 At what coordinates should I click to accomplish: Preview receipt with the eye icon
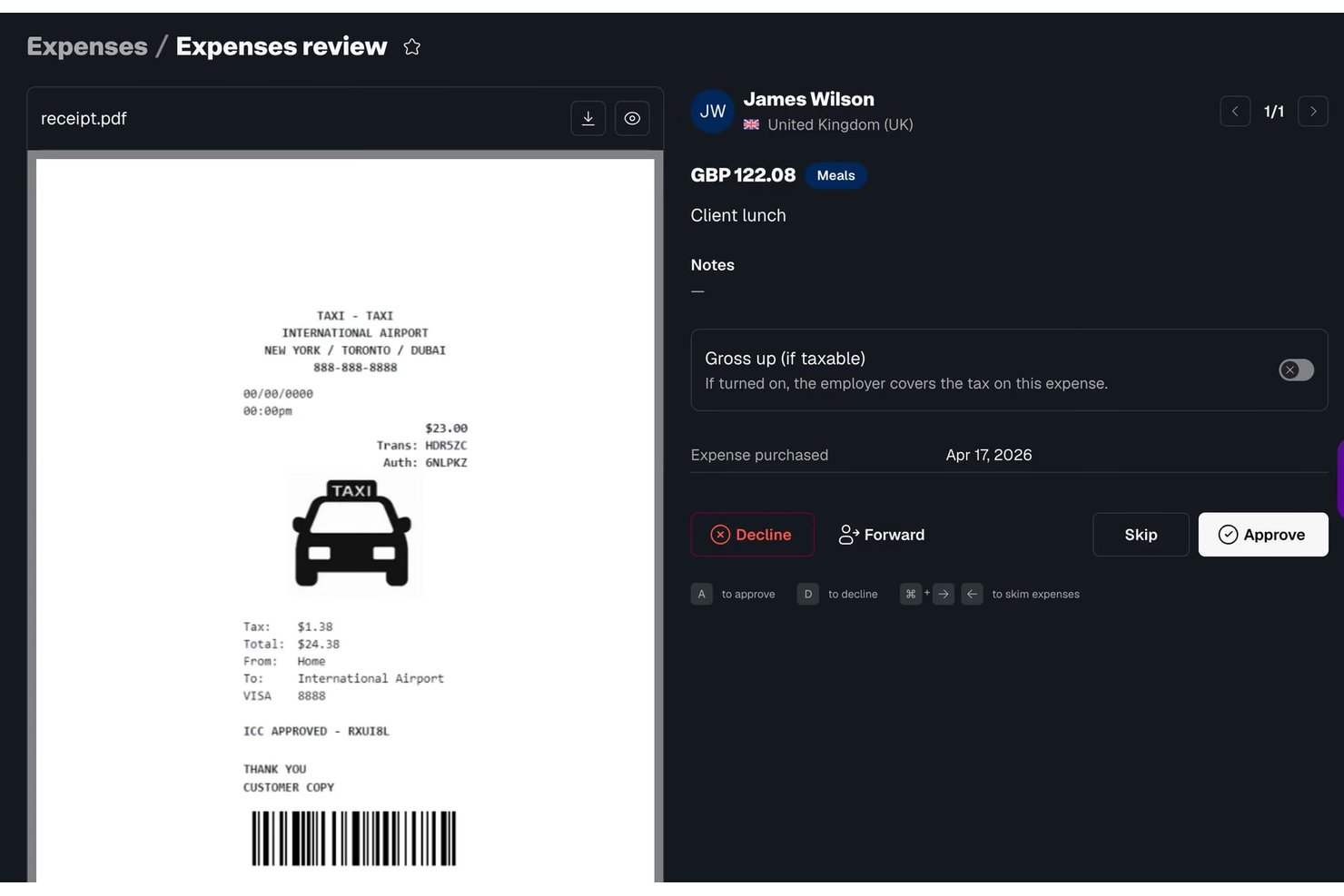coord(632,118)
